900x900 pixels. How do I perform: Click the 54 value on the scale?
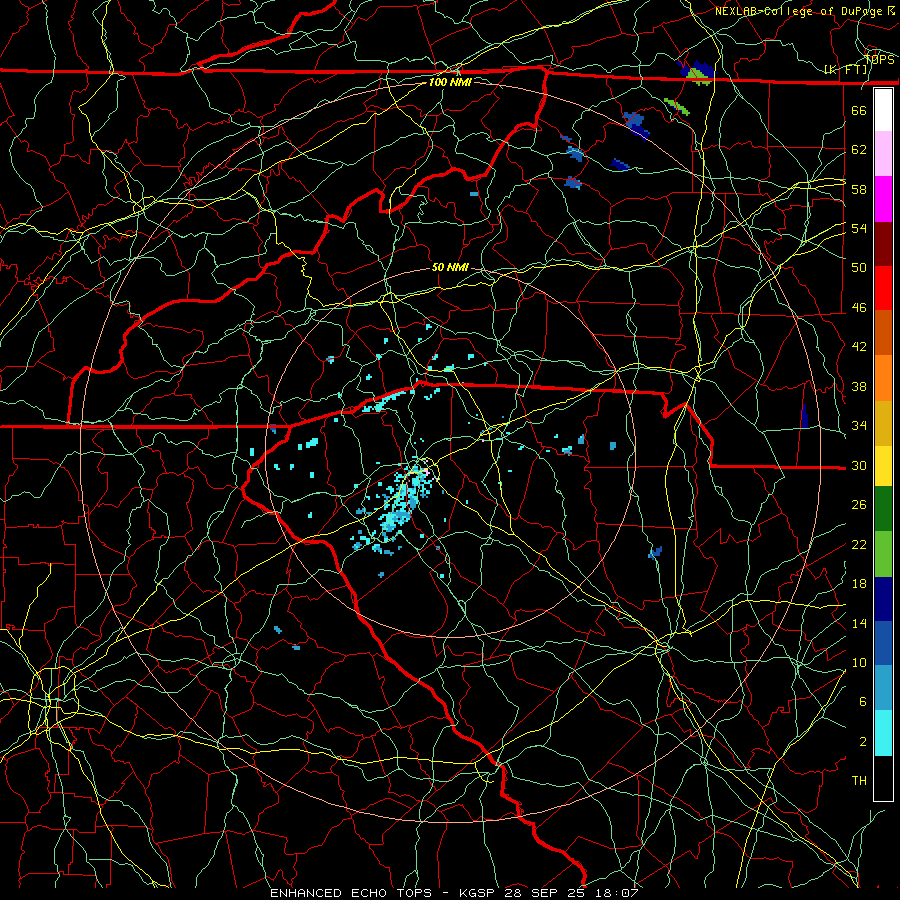pos(859,228)
